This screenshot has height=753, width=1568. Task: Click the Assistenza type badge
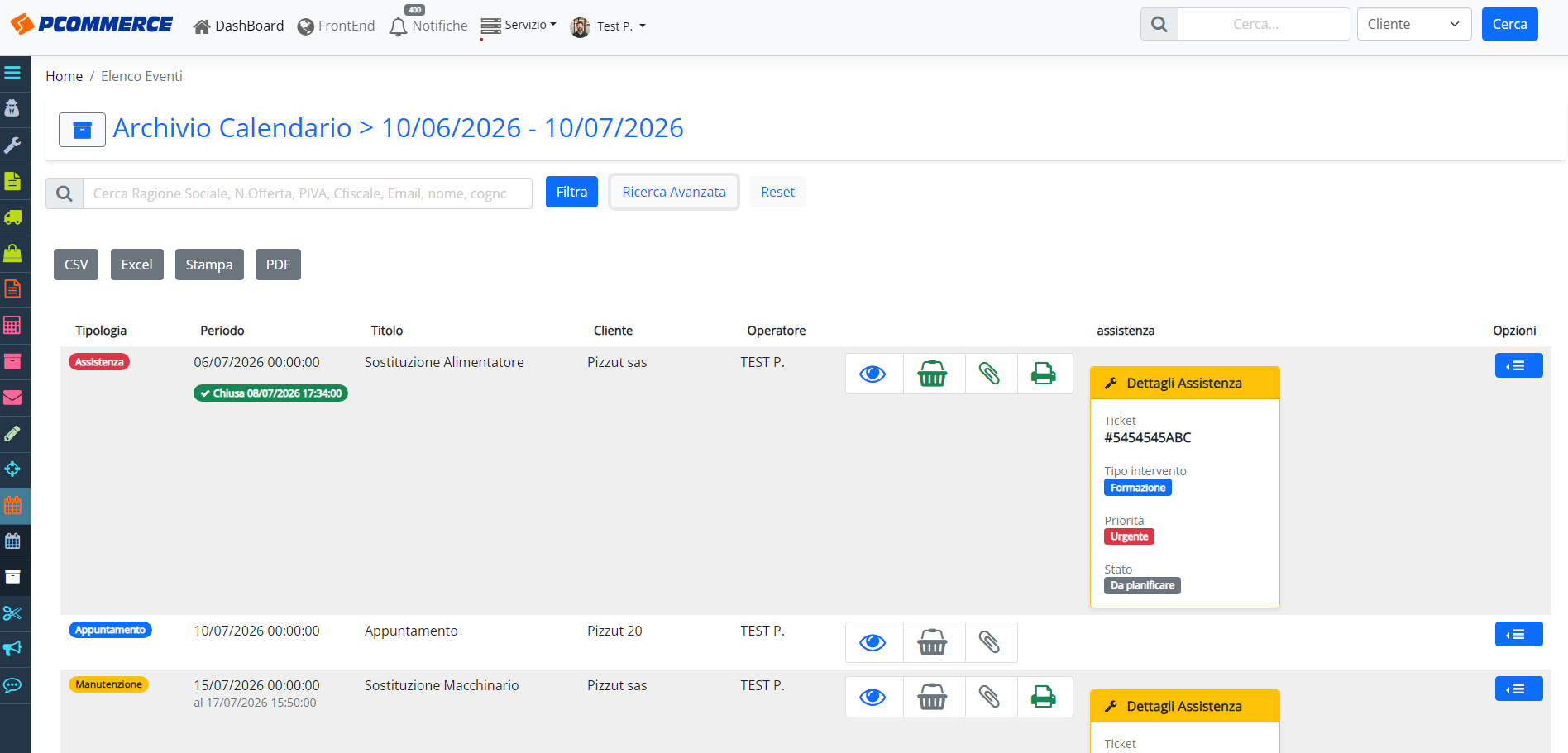(x=99, y=362)
